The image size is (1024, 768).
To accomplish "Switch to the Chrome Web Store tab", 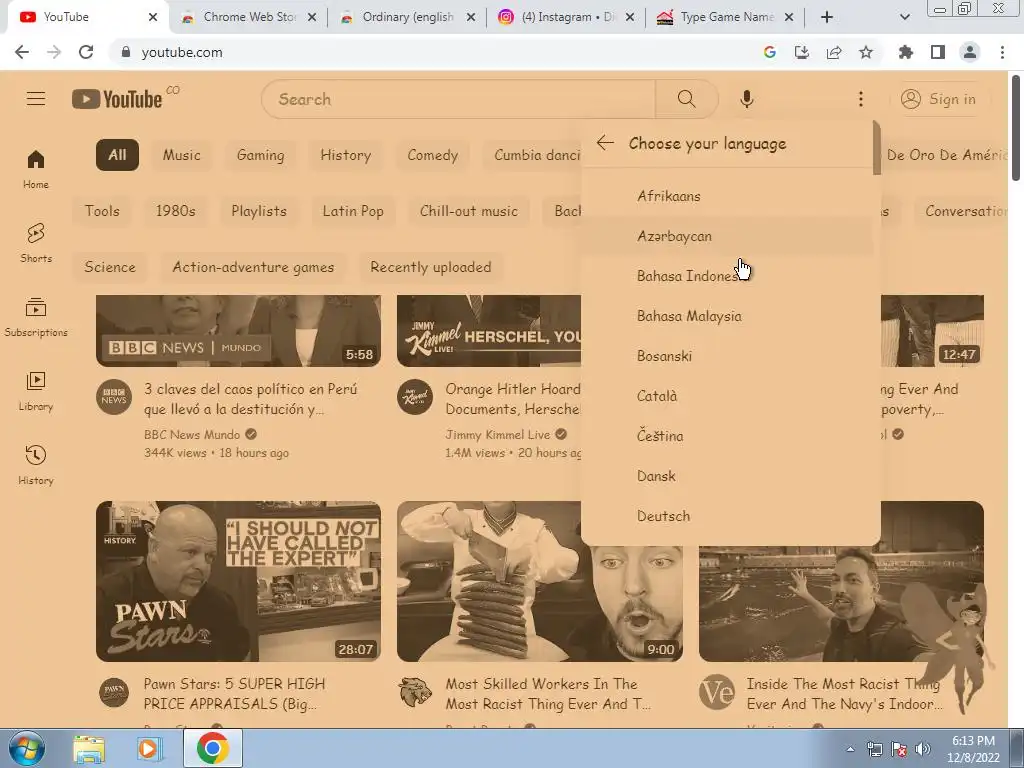I will click(248, 17).
